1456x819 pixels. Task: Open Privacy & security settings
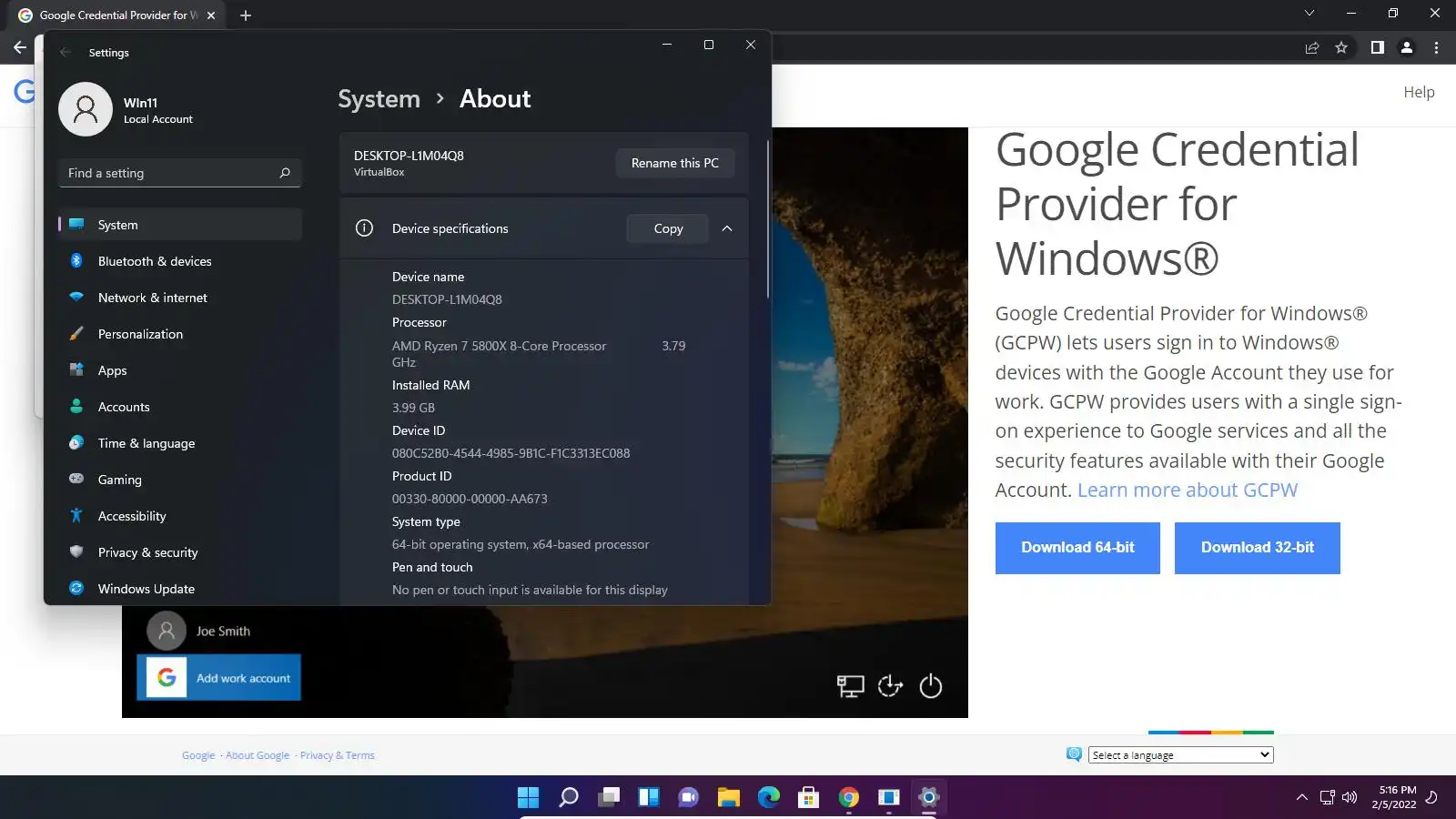pos(180,552)
